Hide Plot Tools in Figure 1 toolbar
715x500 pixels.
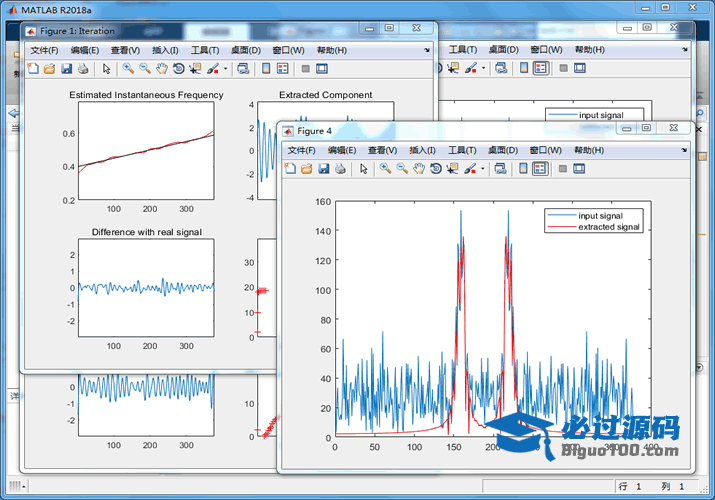pyautogui.click(x=306, y=69)
